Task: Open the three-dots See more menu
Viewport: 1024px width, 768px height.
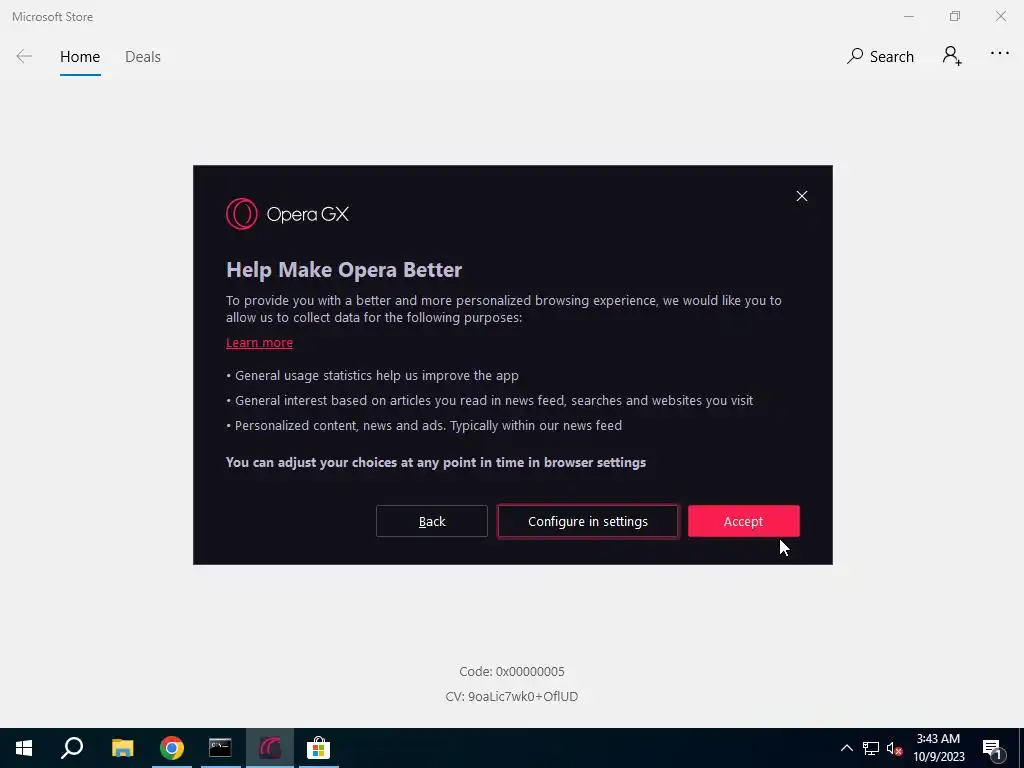Action: (x=999, y=54)
